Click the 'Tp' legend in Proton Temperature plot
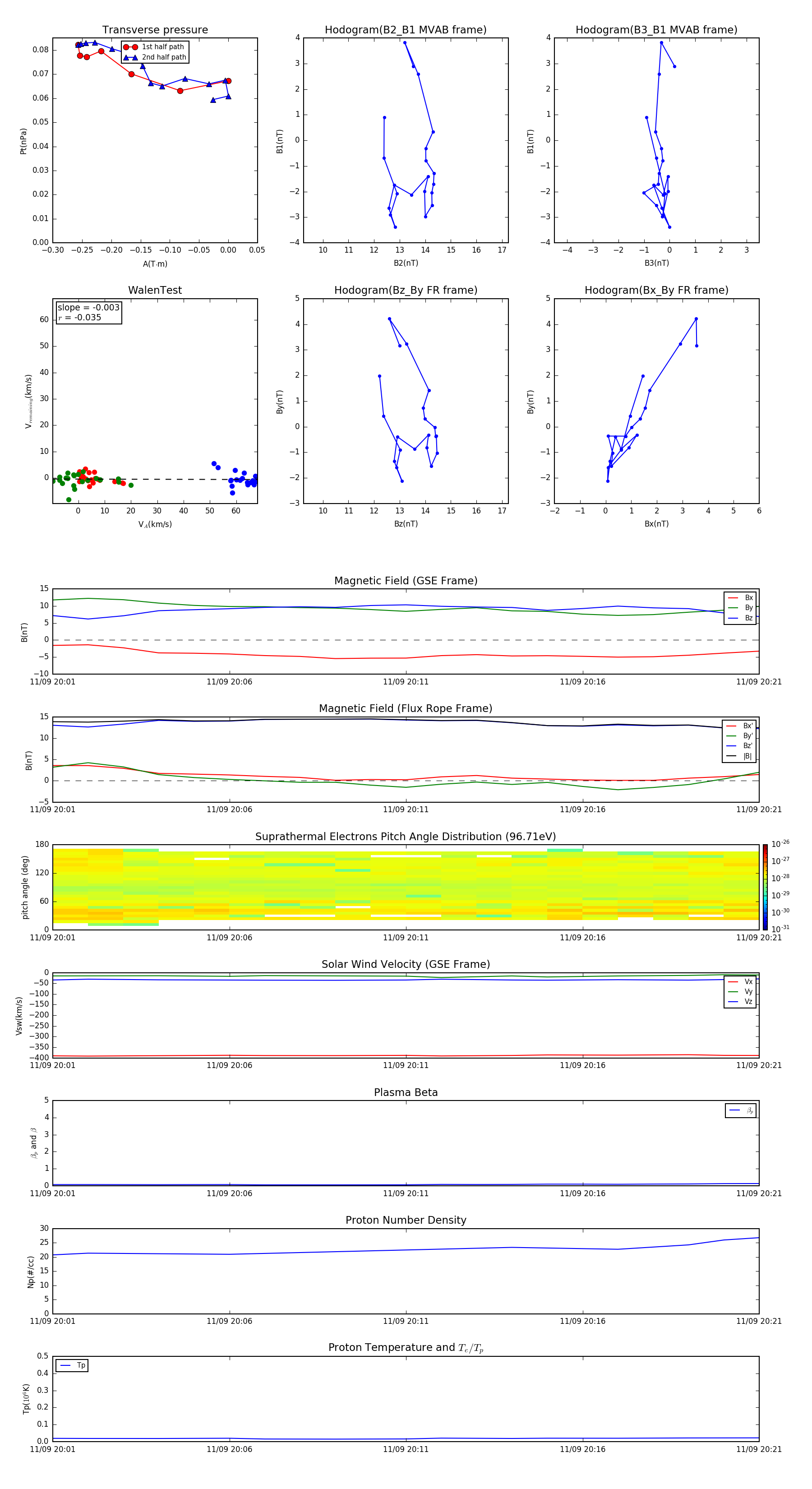The height and width of the screenshot is (1489, 812). click(x=72, y=1365)
